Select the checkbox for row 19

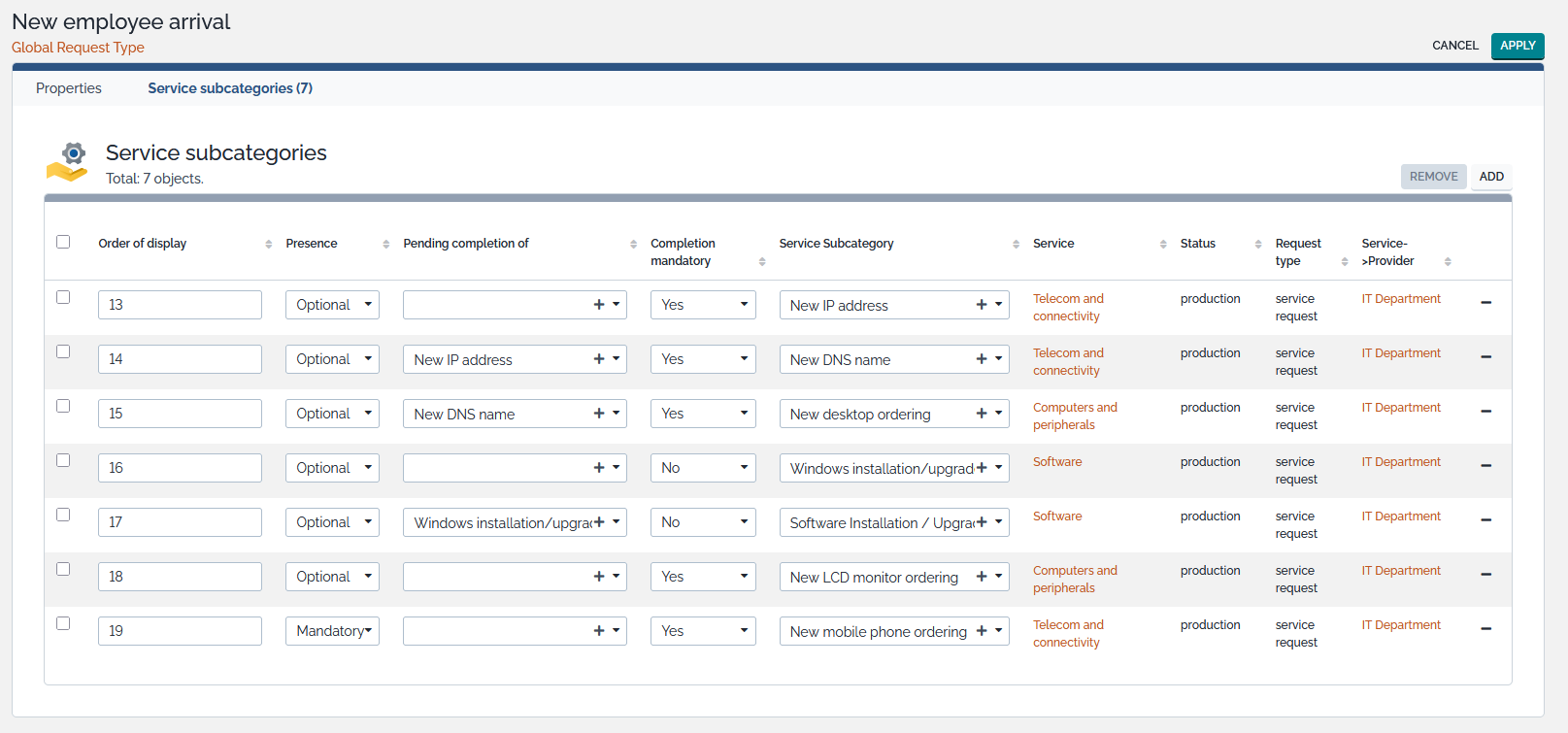click(63, 623)
